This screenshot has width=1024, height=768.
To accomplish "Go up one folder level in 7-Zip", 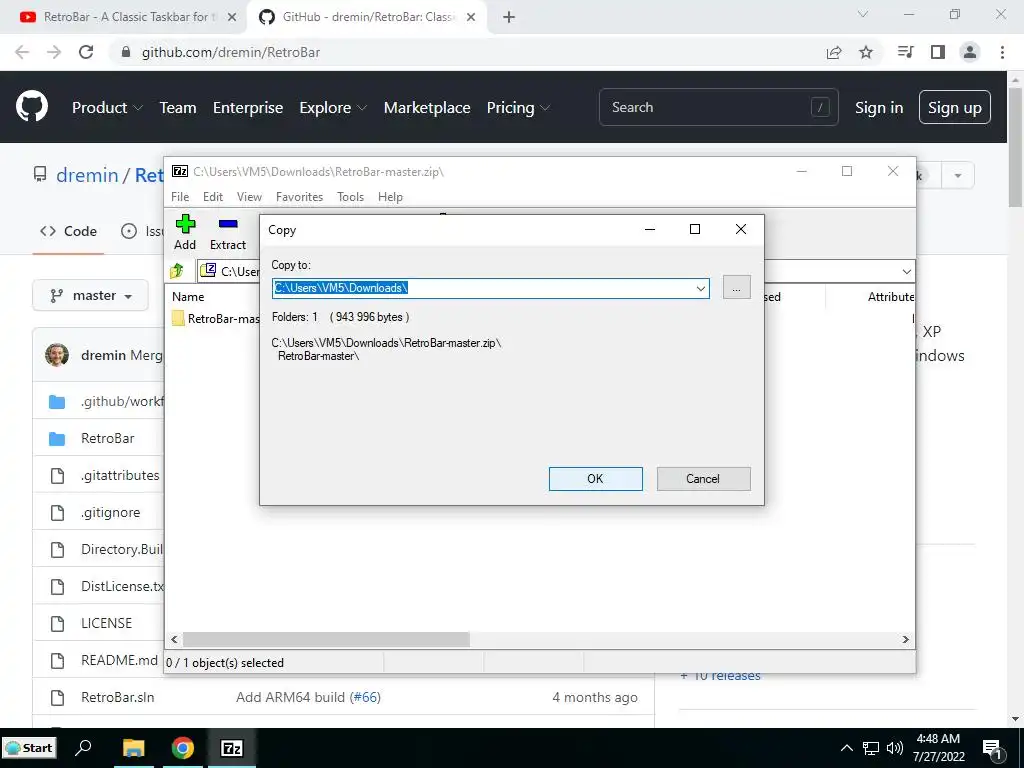I will (177, 270).
